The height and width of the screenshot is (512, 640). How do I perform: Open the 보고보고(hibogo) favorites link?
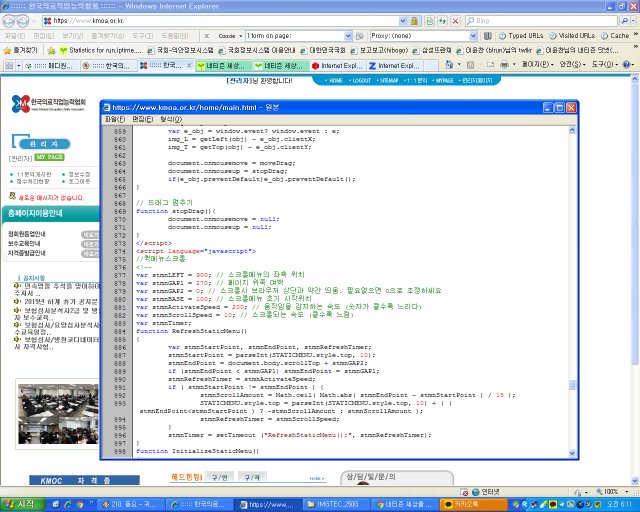(x=379, y=50)
